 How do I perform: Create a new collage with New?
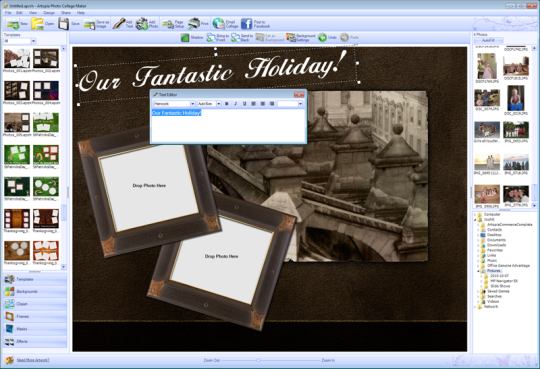[17, 24]
